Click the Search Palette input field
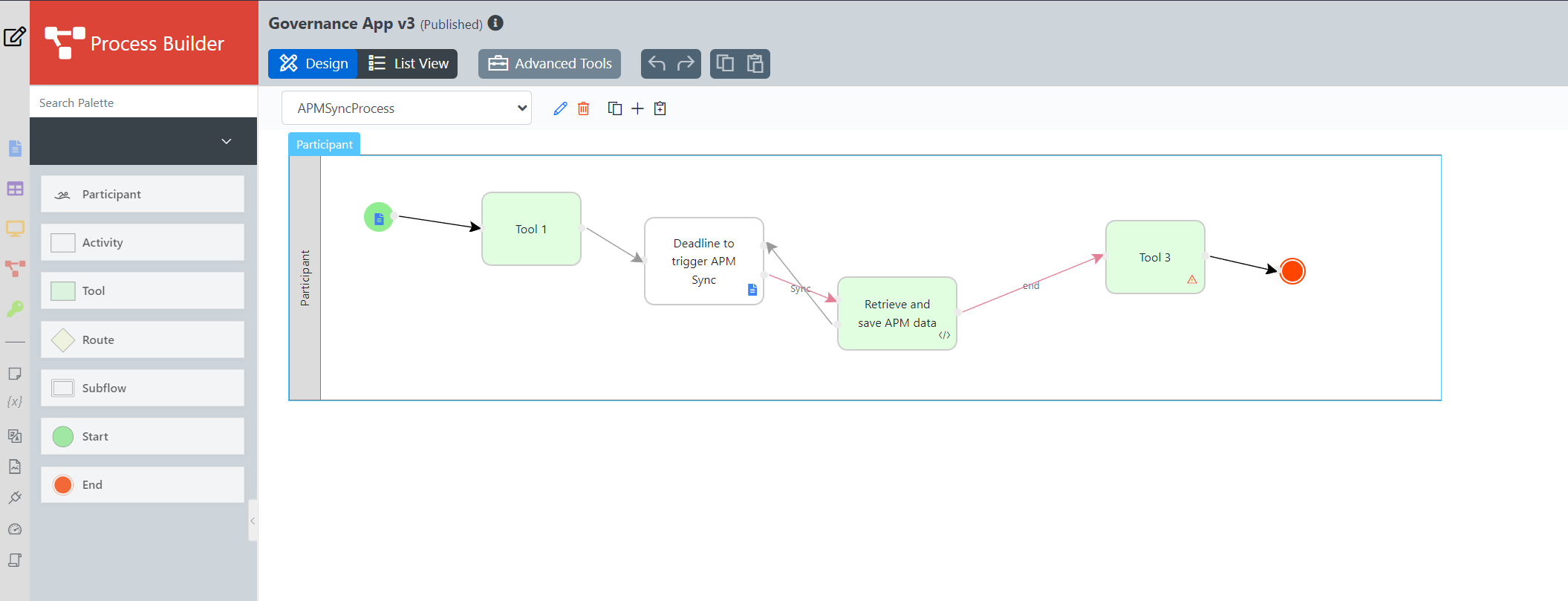This screenshot has height=601, width=1568. pyautogui.click(x=143, y=103)
